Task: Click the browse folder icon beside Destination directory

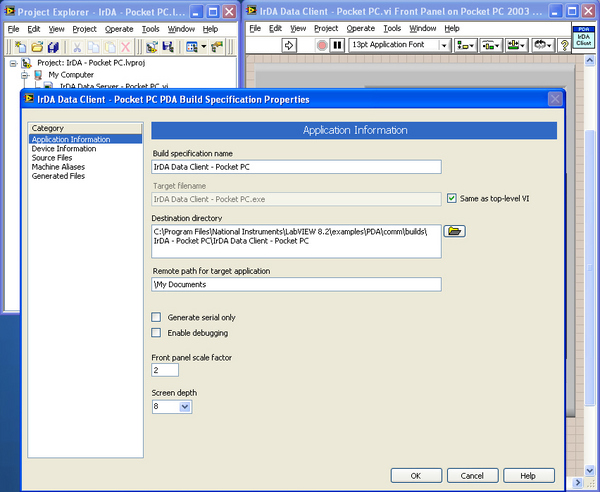Action: pos(454,231)
